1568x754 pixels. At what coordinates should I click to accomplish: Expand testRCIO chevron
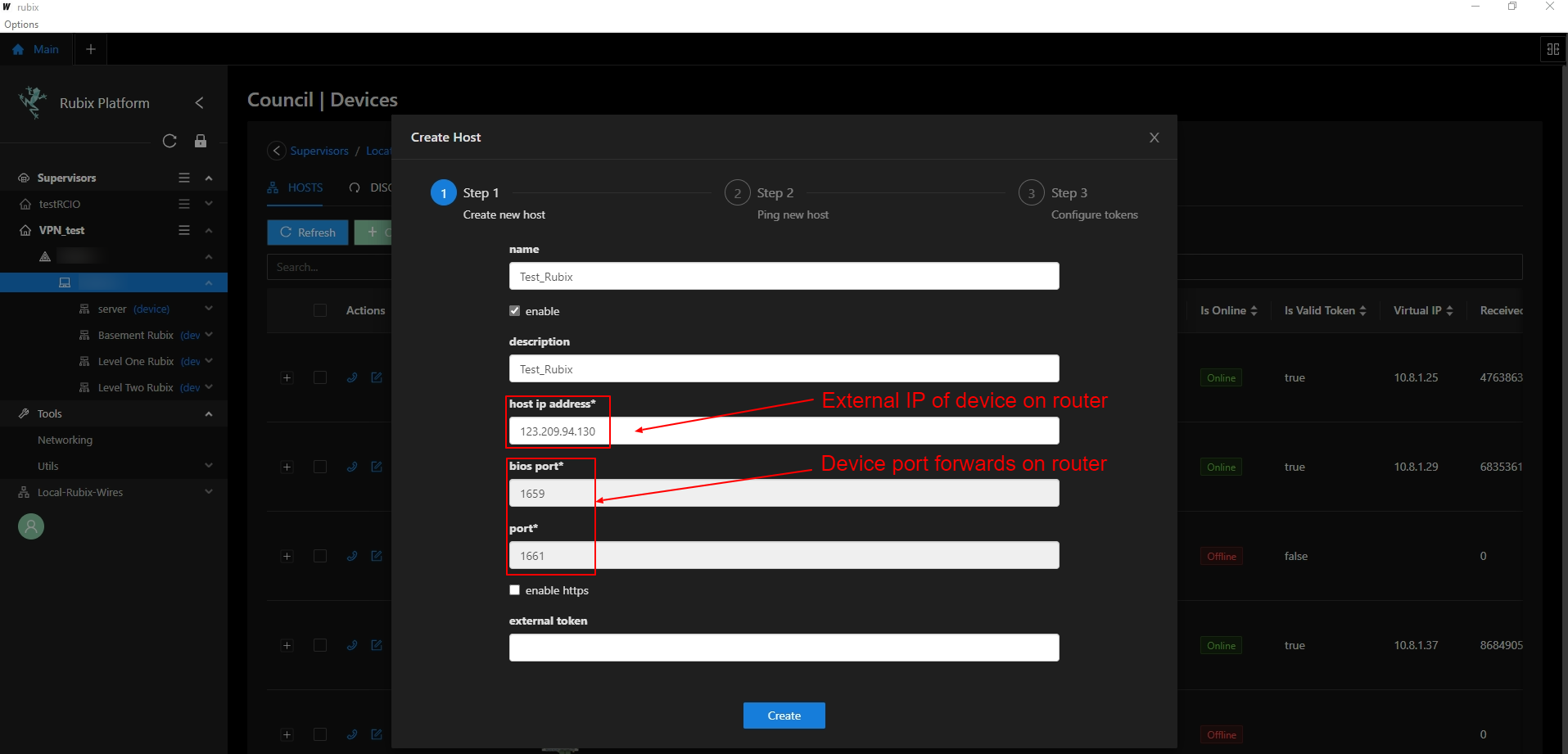point(209,204)
